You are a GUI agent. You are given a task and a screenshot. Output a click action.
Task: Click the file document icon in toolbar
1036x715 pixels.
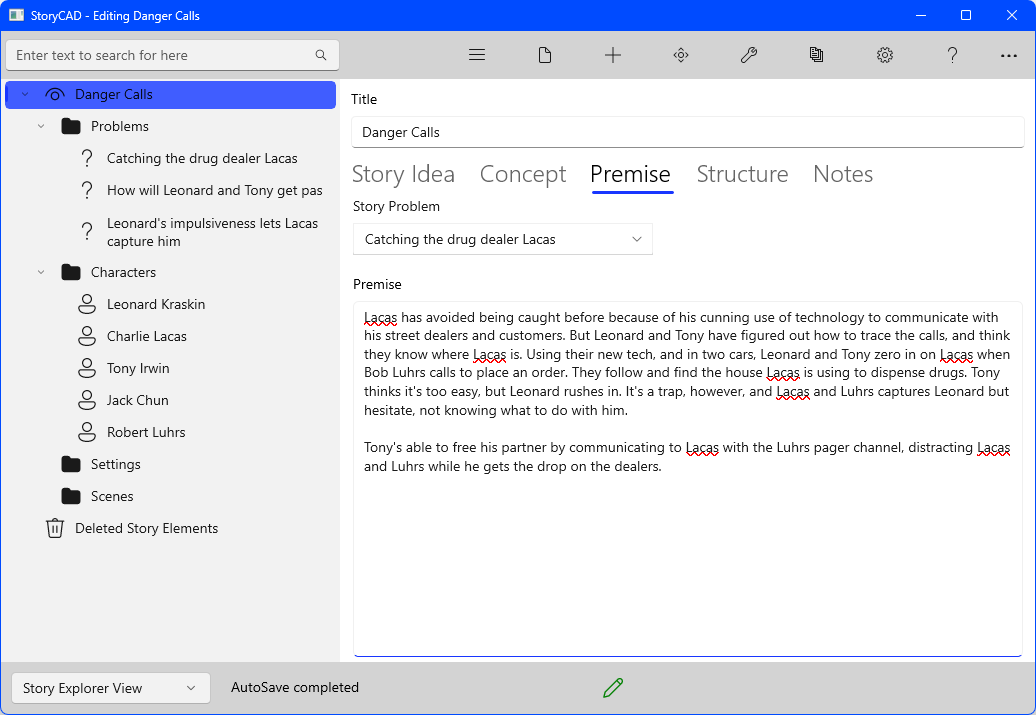(x=545, y=55)
